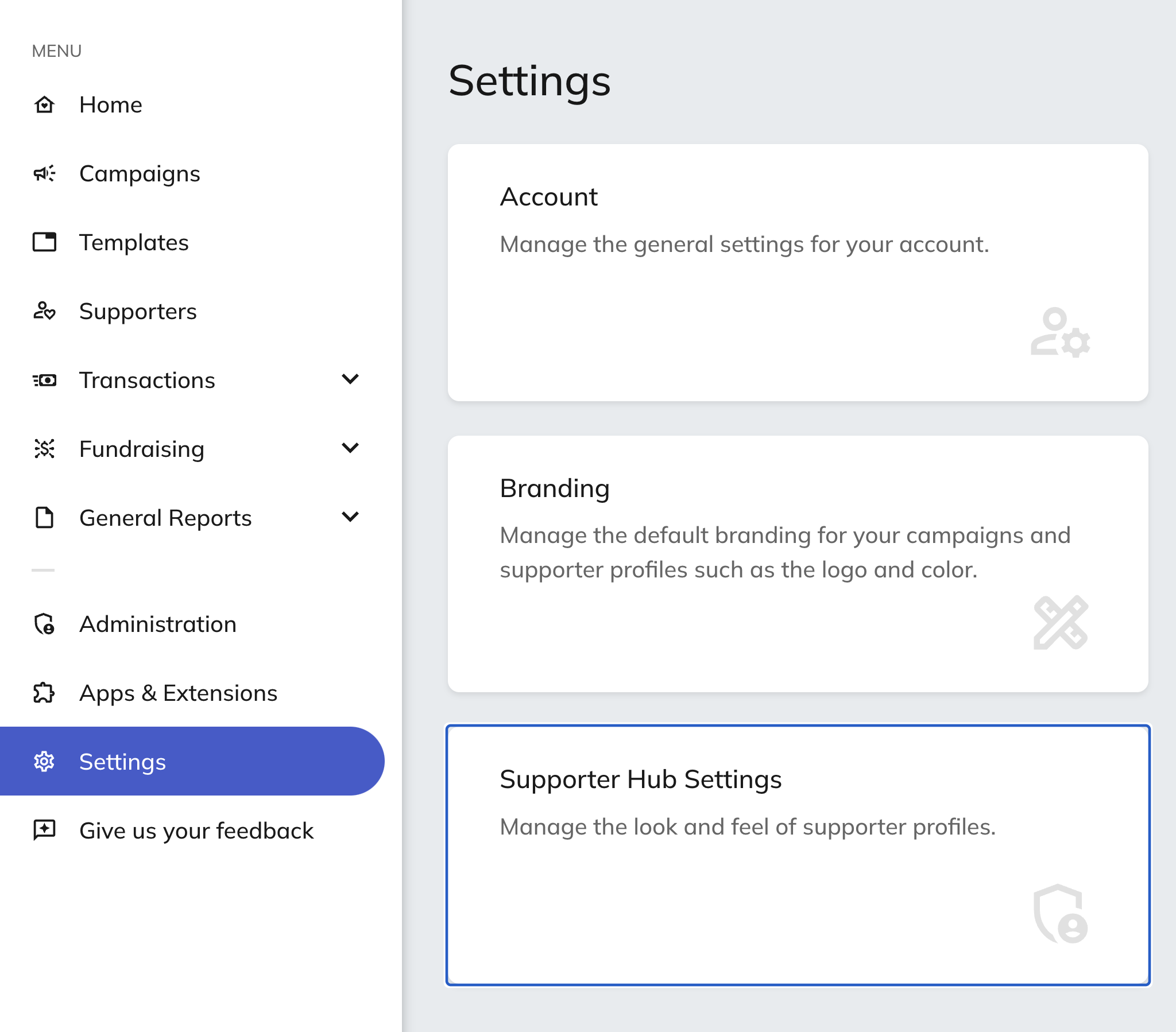Open Apps & Extensions in sidebar
The width and height of the screenshot is (1176, 1032).
pyautogui.click(x=179, y=693)
